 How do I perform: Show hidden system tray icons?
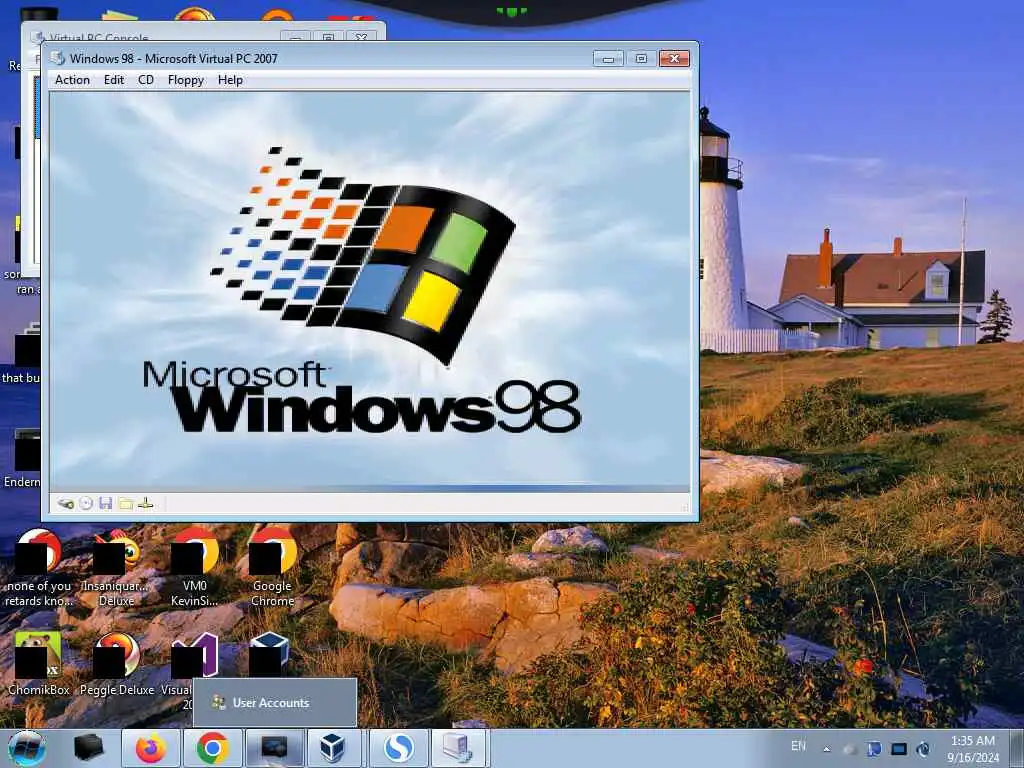827,749
